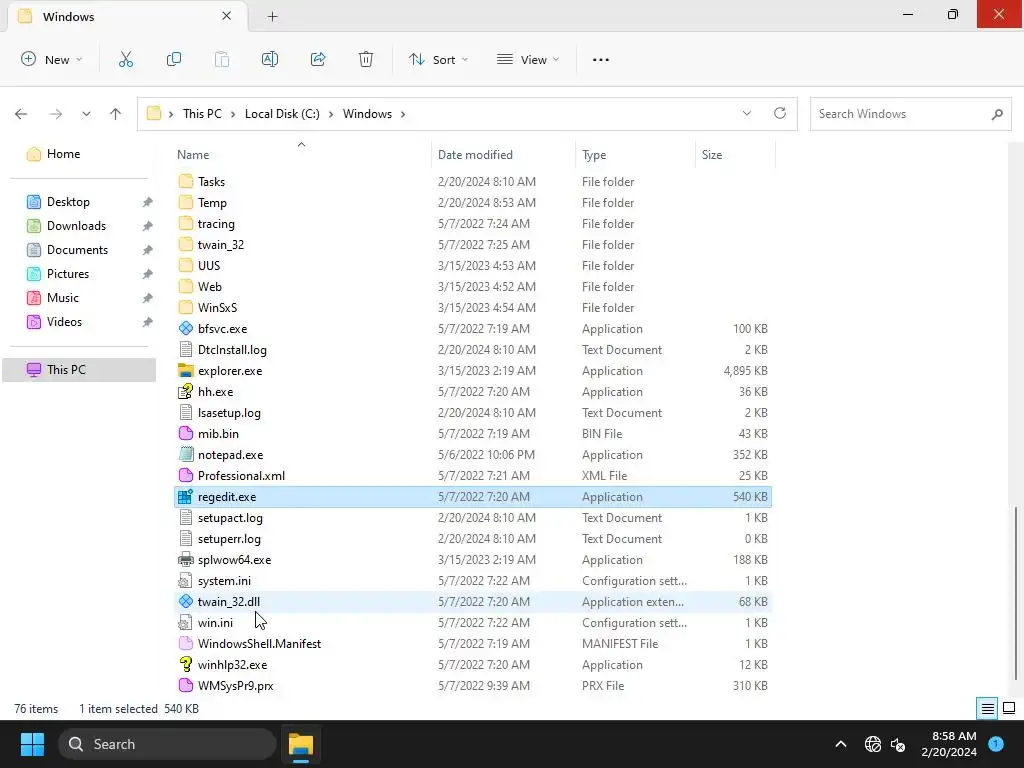The image size is (1024, 768).
Task: Click the bfsvc.exe file icon
Action: point(185,328)
